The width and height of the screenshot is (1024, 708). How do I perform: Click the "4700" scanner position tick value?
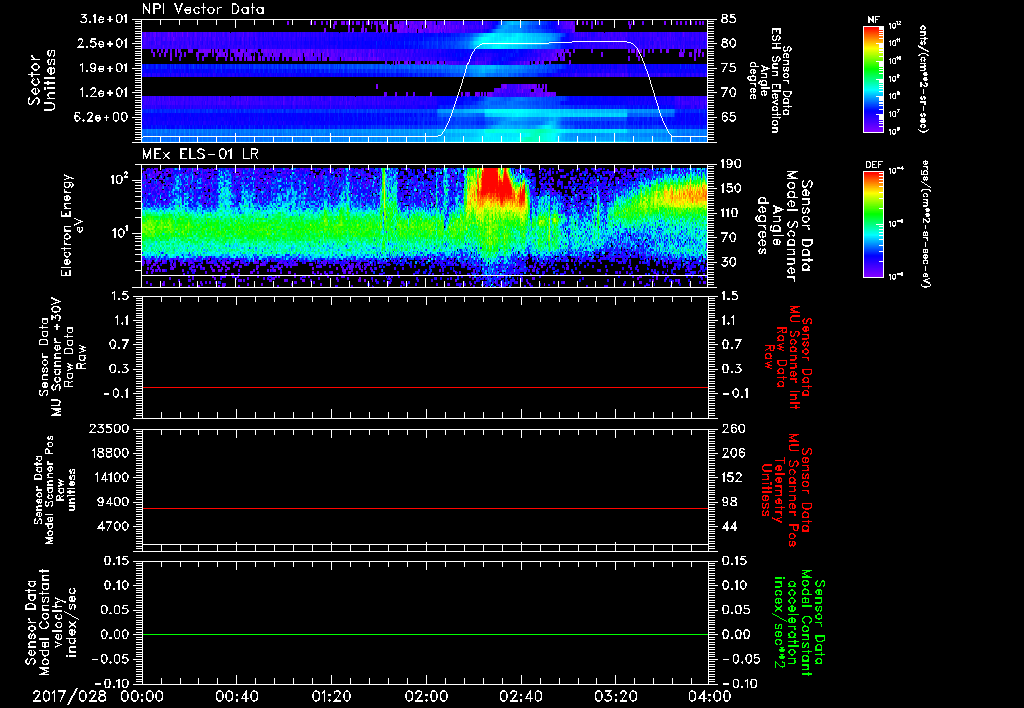tap(114, 526)
